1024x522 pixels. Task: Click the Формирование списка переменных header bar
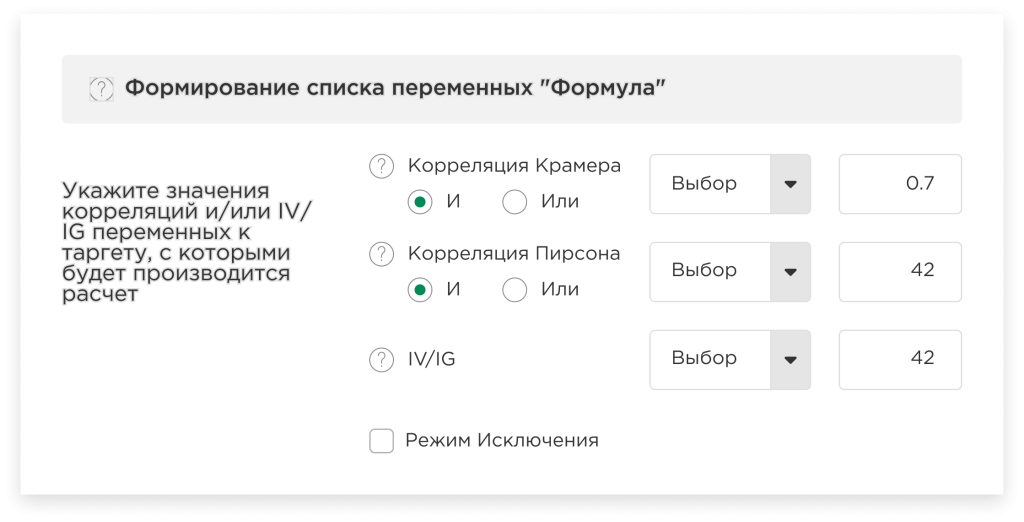tap(512, 89)
